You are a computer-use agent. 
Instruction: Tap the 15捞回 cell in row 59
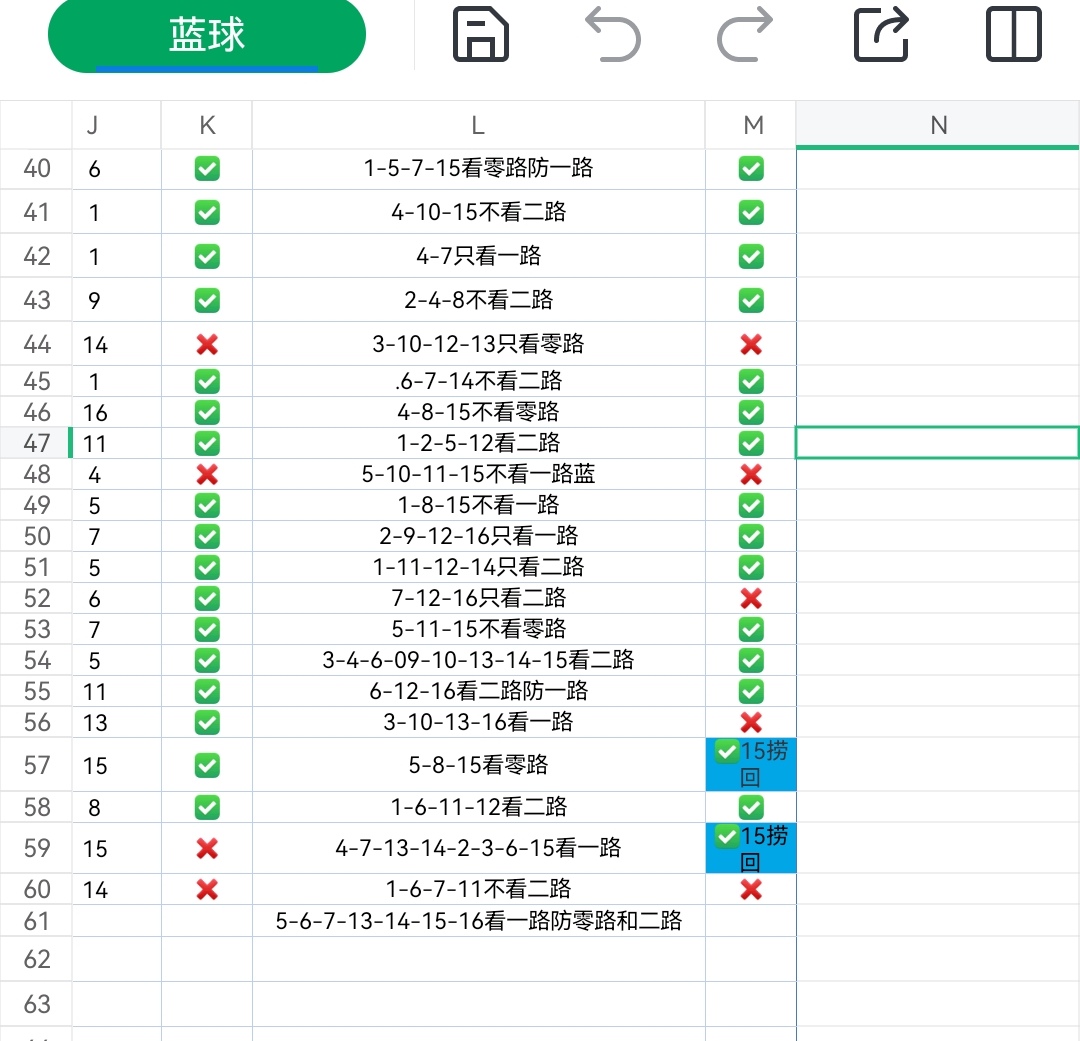coord(751,848)
